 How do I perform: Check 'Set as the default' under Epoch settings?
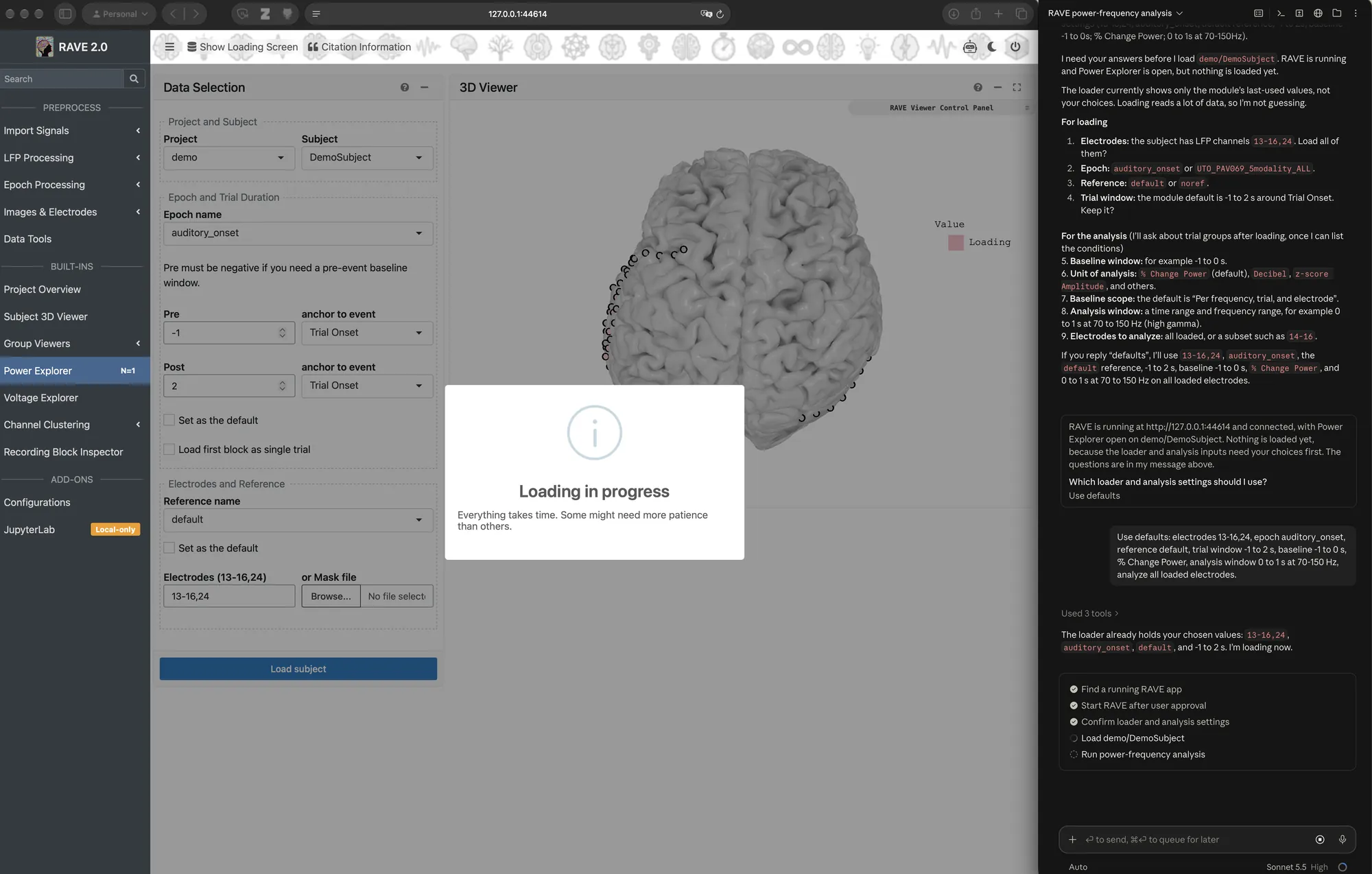(169, 420)
